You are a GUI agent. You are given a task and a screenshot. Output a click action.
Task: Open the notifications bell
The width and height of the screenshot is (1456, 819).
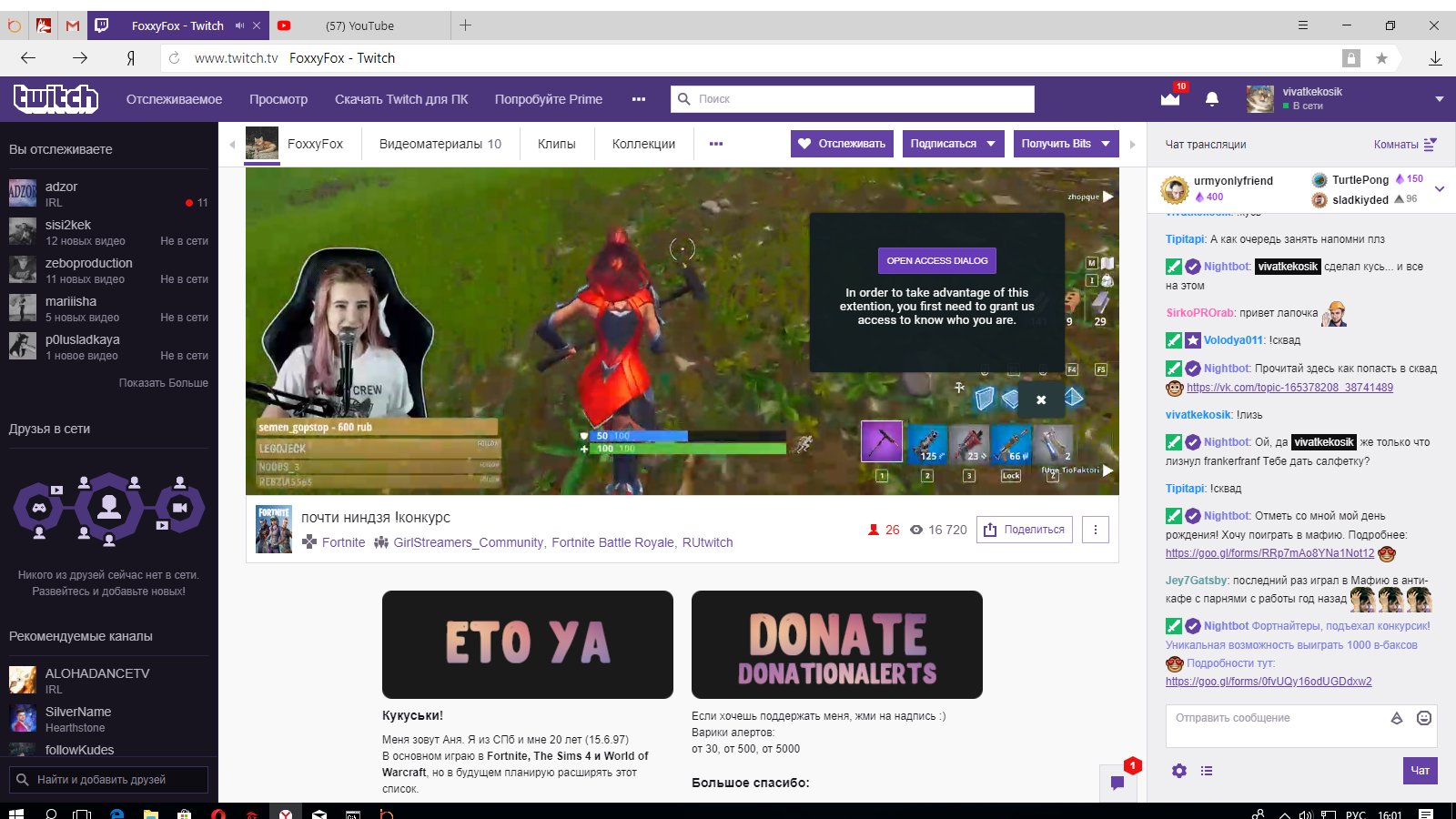coord(1212,98)
